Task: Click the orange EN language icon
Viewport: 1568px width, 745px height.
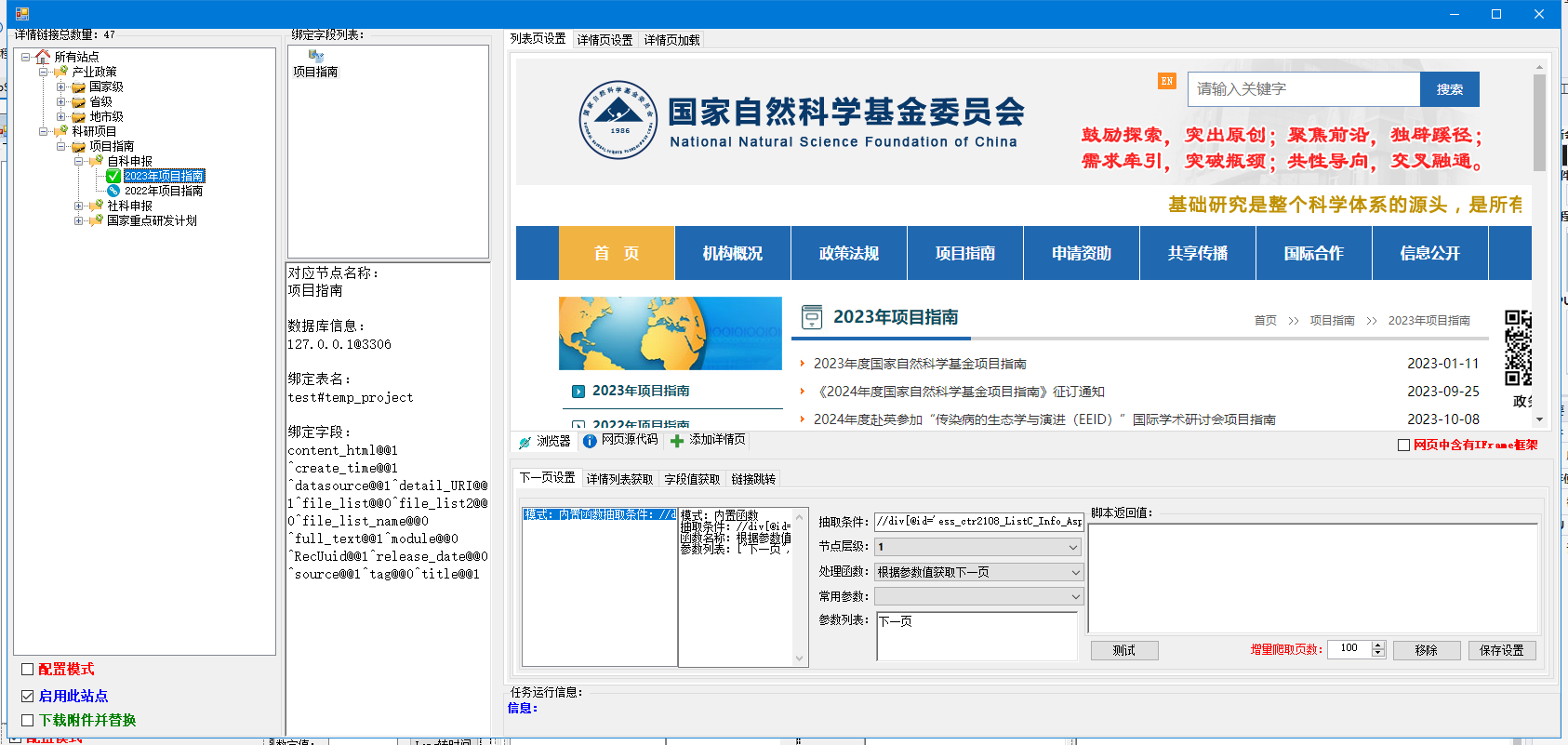Action: point(1166,81)
